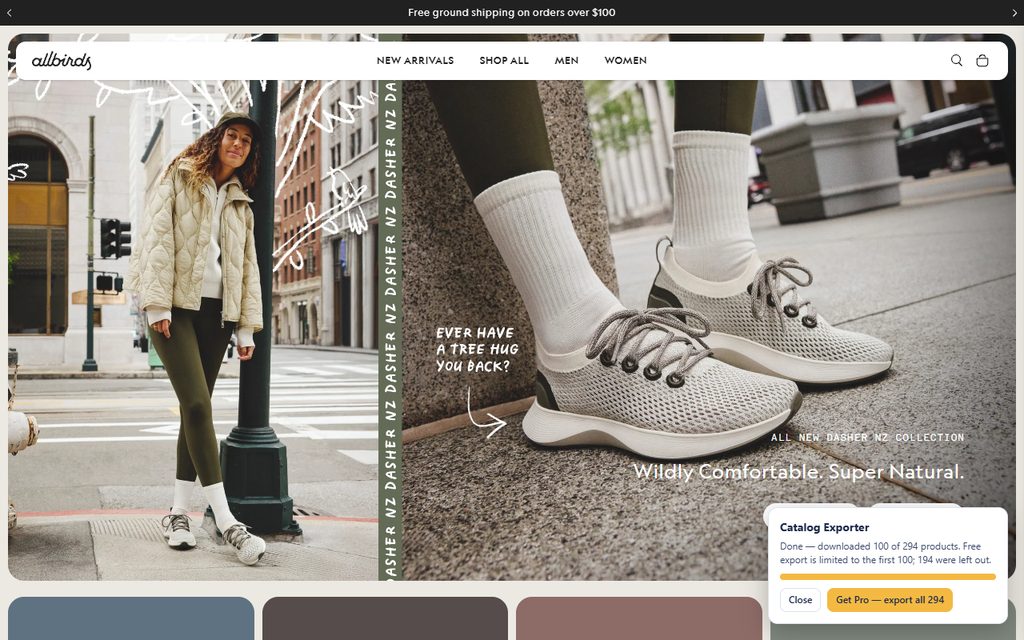Close the Catalog Exporter popup
This screenshot has width=1024, height=640.
[x=800, y=600]
